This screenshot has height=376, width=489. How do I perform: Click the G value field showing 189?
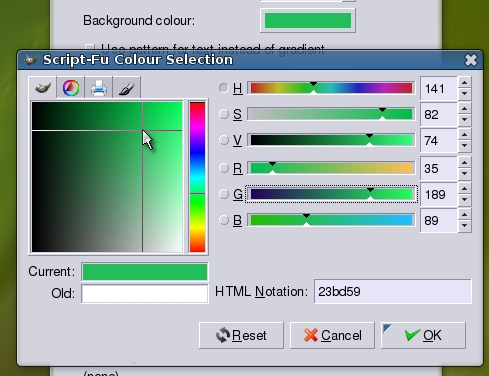(x=439, y=194)
